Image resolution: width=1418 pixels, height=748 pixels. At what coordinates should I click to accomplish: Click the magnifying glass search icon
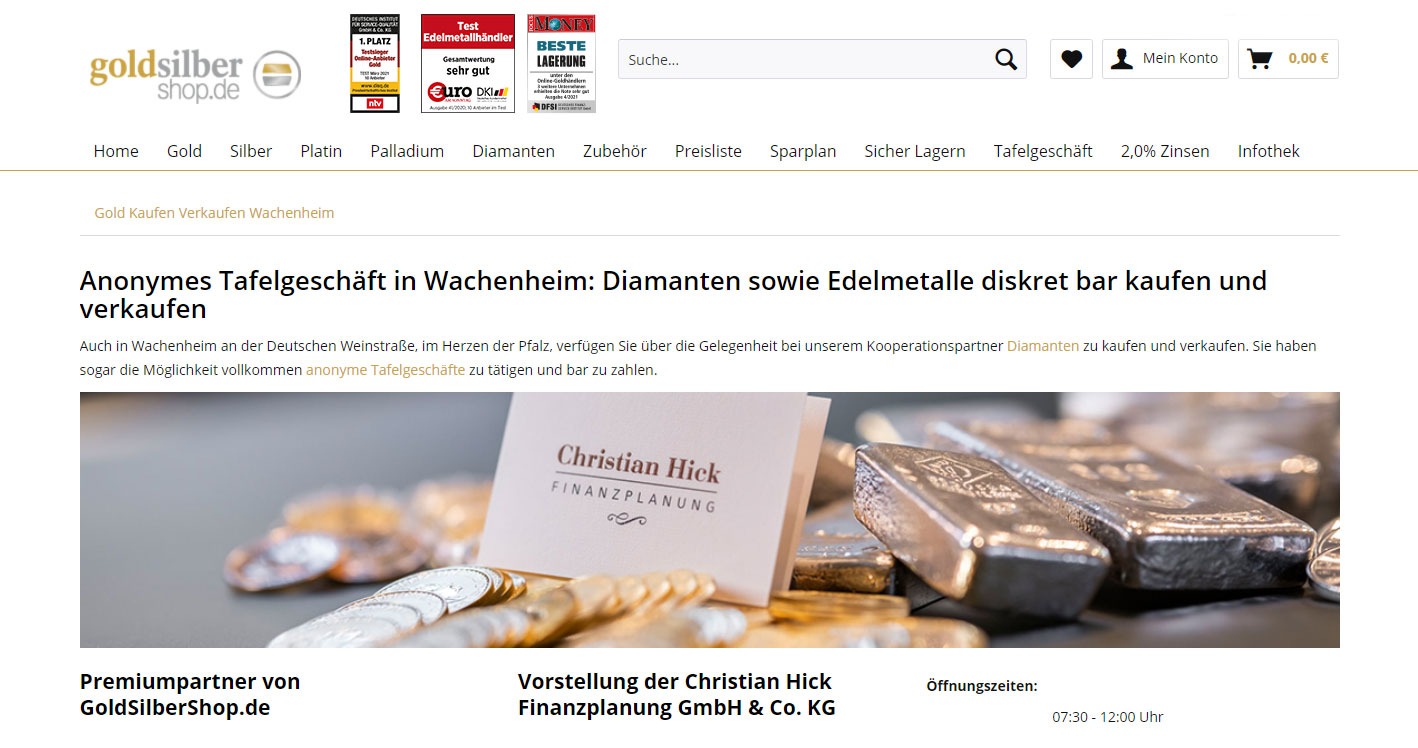1005,59
